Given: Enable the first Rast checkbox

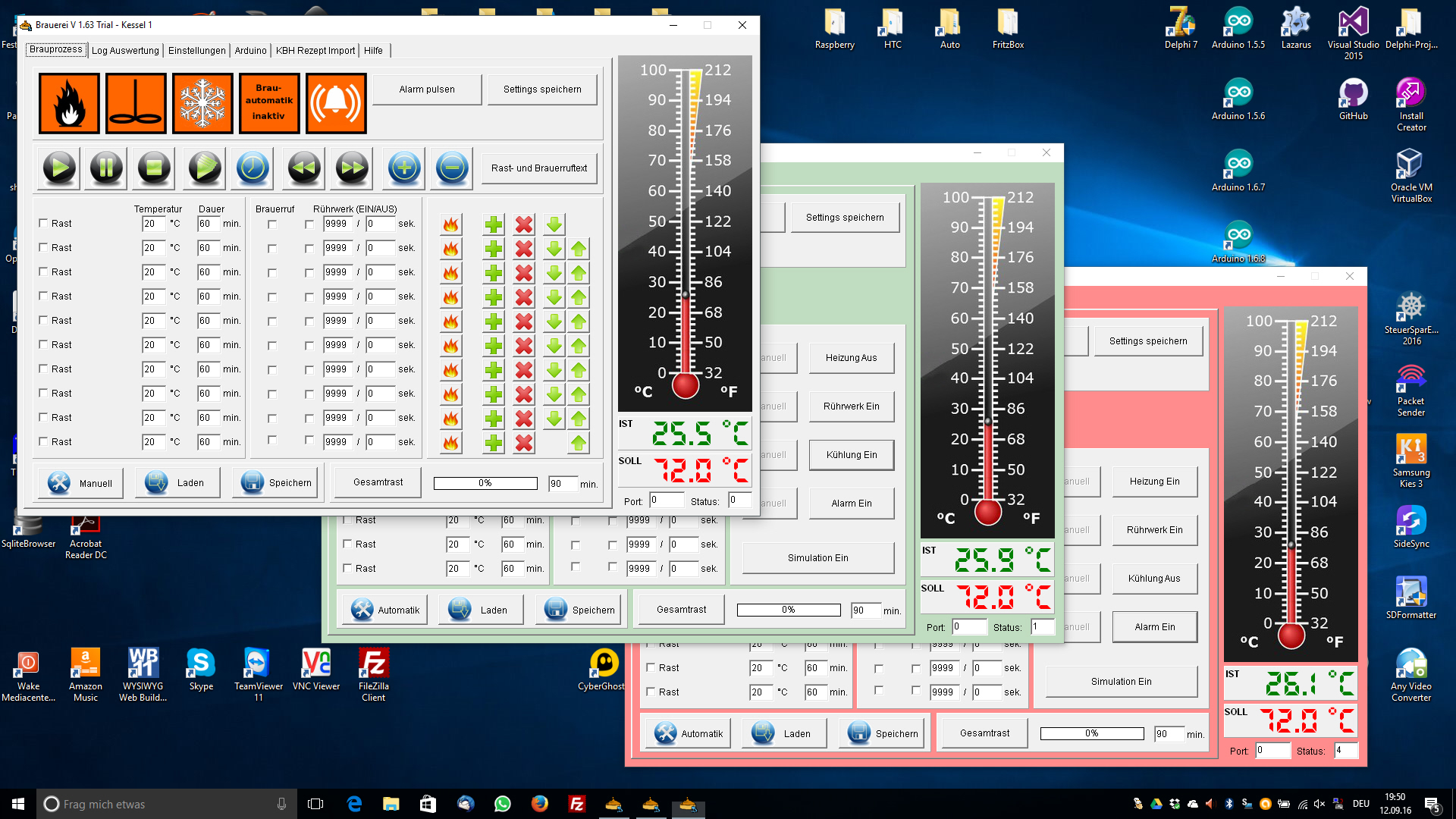Looking at the screenshot, I should click(x=43, y=223).
